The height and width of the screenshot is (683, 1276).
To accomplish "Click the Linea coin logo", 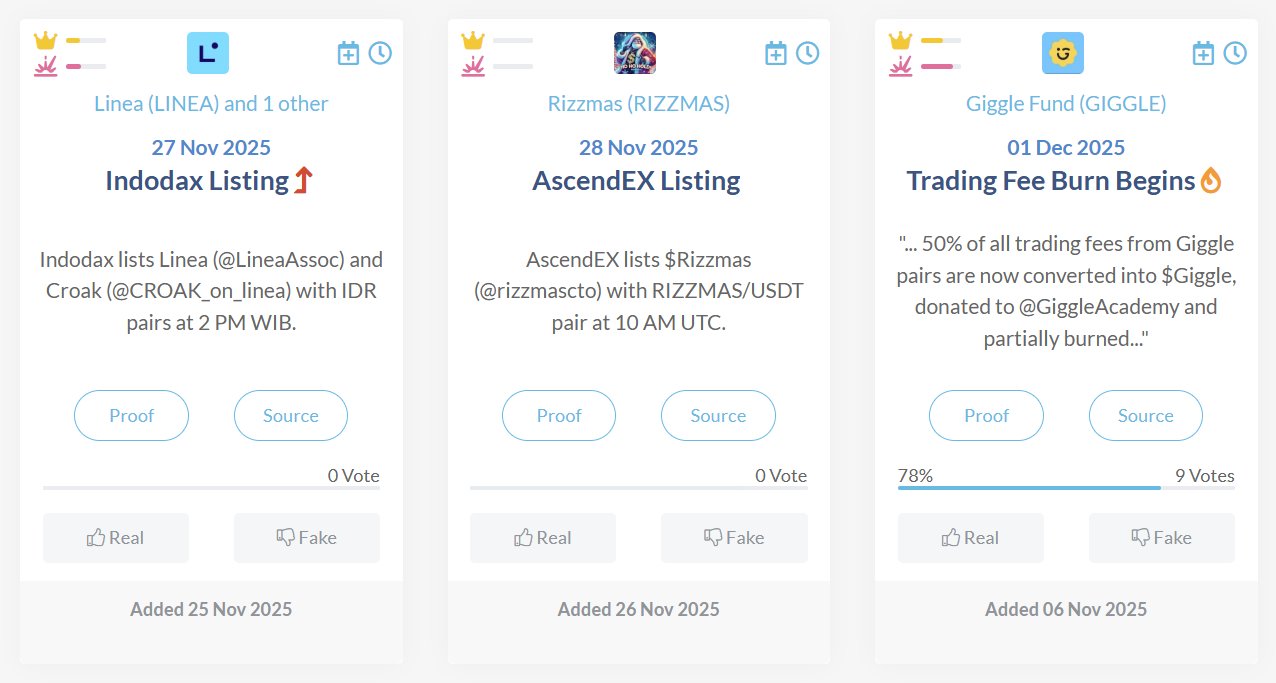I will pos(208,53).
